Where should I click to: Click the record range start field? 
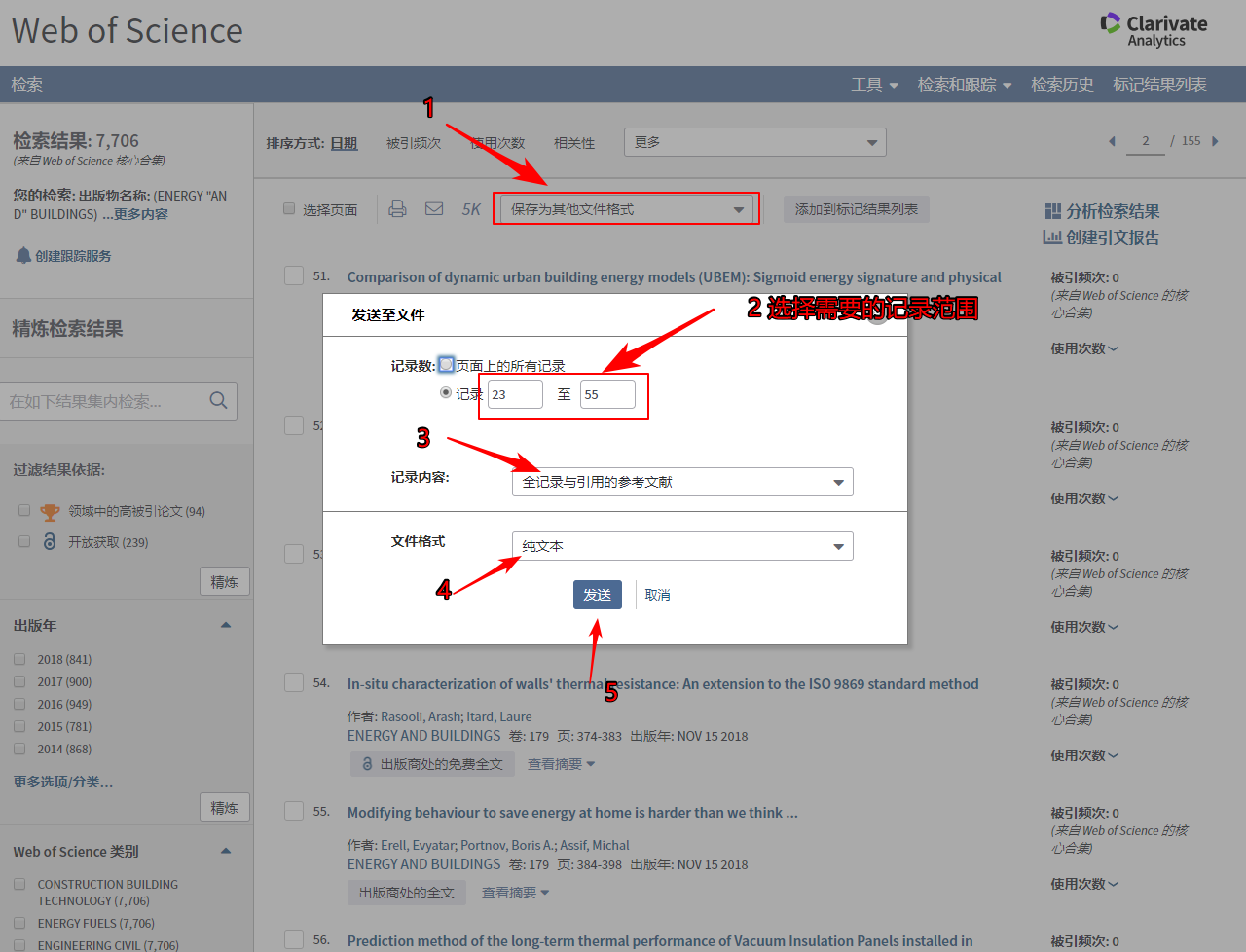pos(515,394)
